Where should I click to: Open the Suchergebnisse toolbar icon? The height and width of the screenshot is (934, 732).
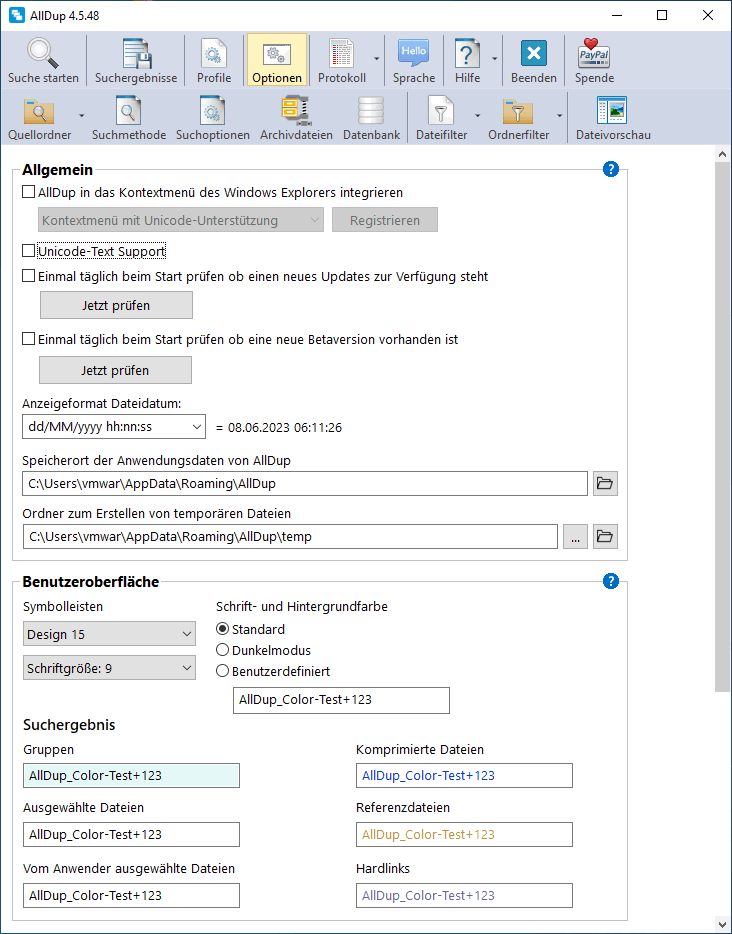tap(136, 54)
